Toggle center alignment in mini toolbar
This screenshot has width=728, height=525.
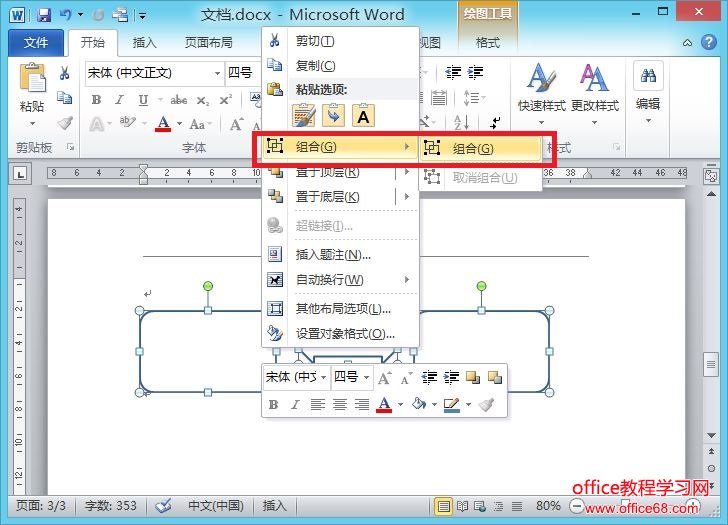(x=340, y=404)
